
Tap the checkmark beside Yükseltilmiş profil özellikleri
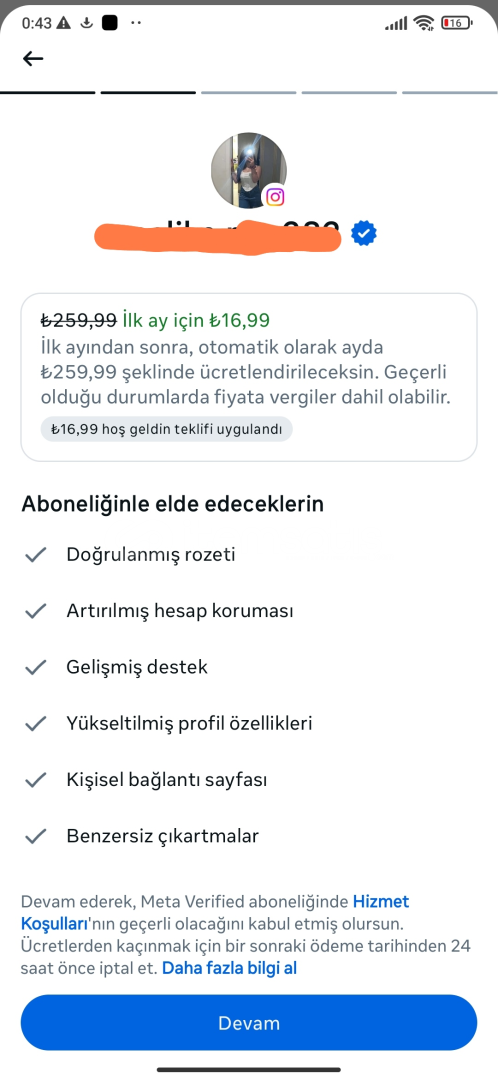(x=35, y=724)
